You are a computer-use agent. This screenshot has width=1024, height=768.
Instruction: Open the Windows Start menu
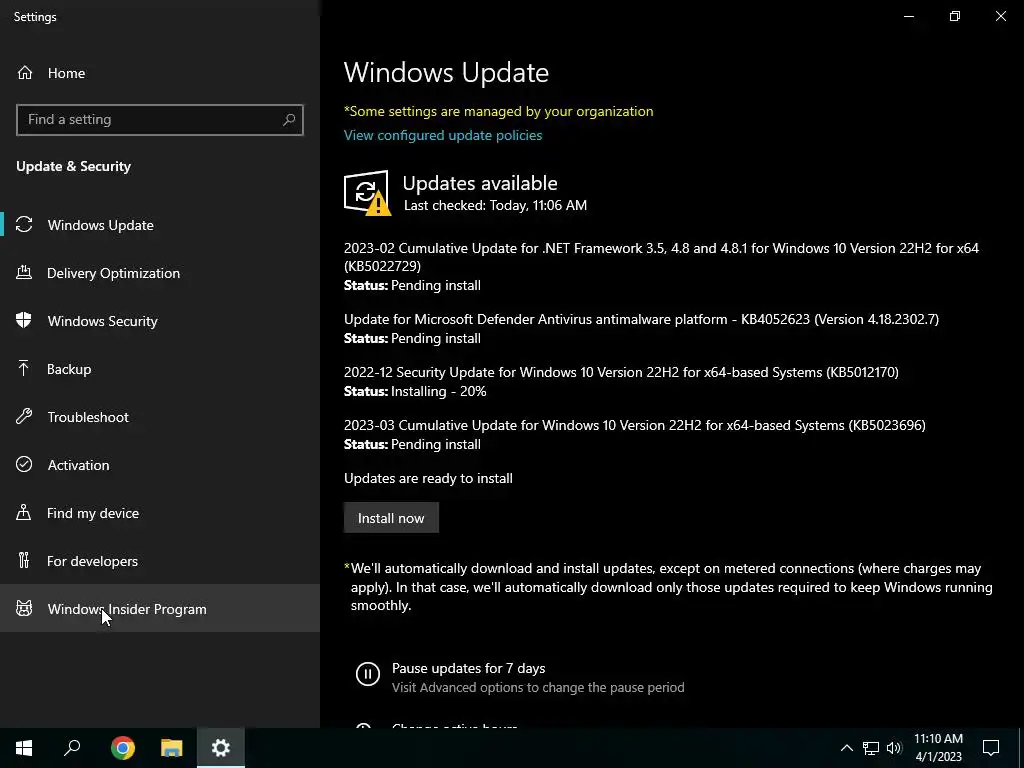click(x=24, y=748)
